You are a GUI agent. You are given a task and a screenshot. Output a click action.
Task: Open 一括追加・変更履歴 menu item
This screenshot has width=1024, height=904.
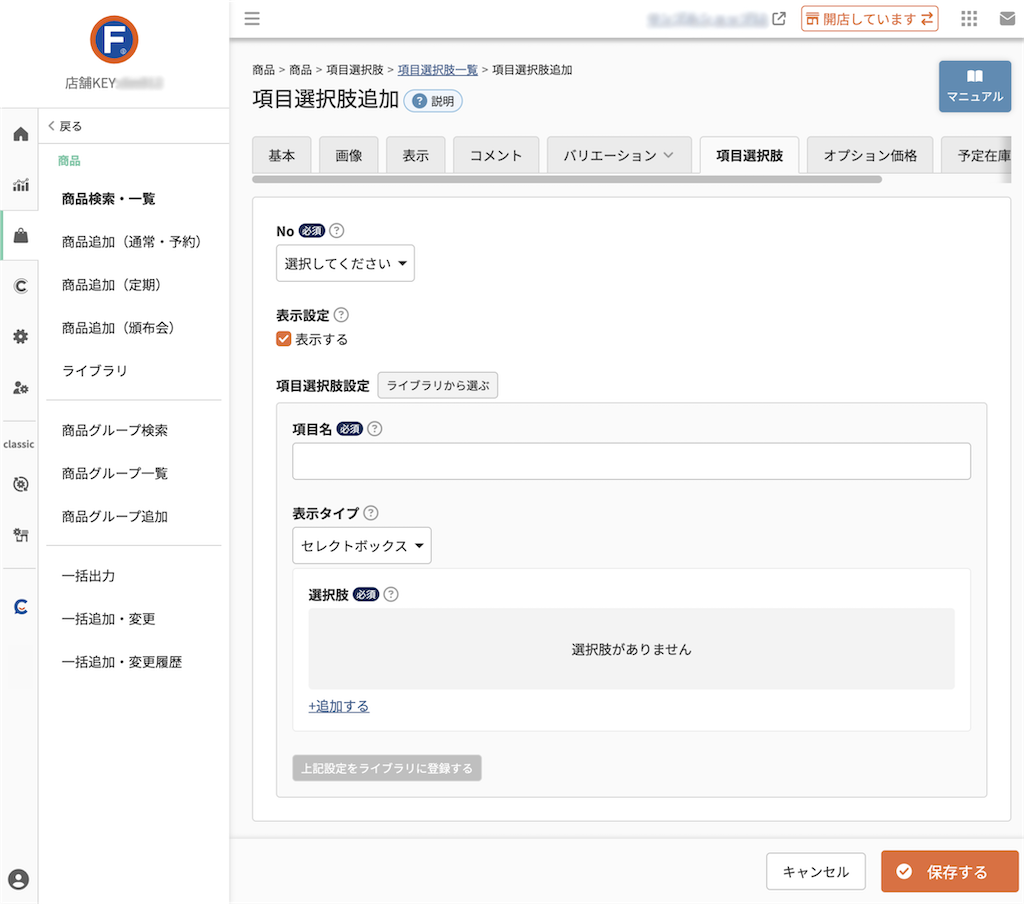121,662
